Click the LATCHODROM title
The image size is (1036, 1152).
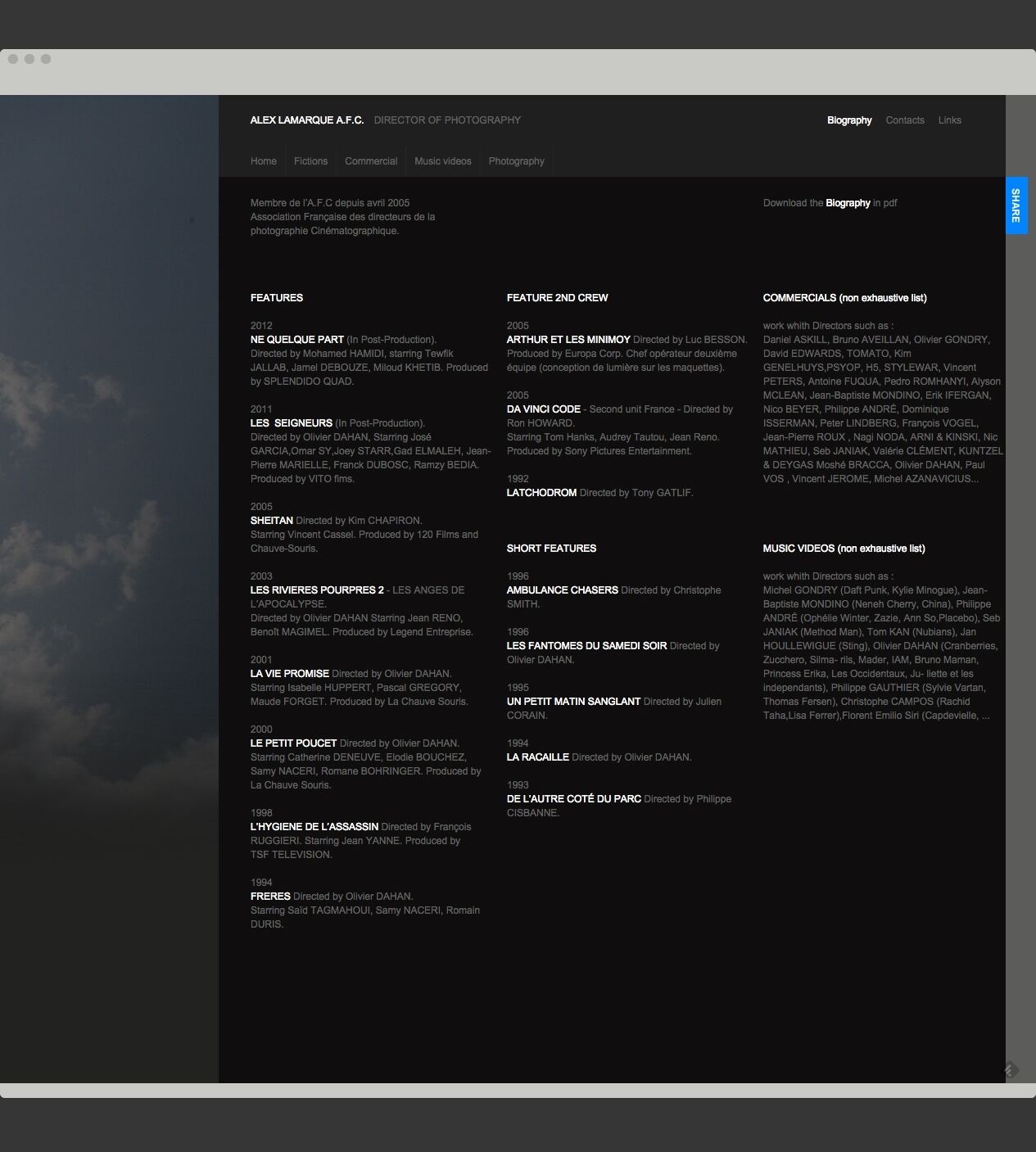541,493
